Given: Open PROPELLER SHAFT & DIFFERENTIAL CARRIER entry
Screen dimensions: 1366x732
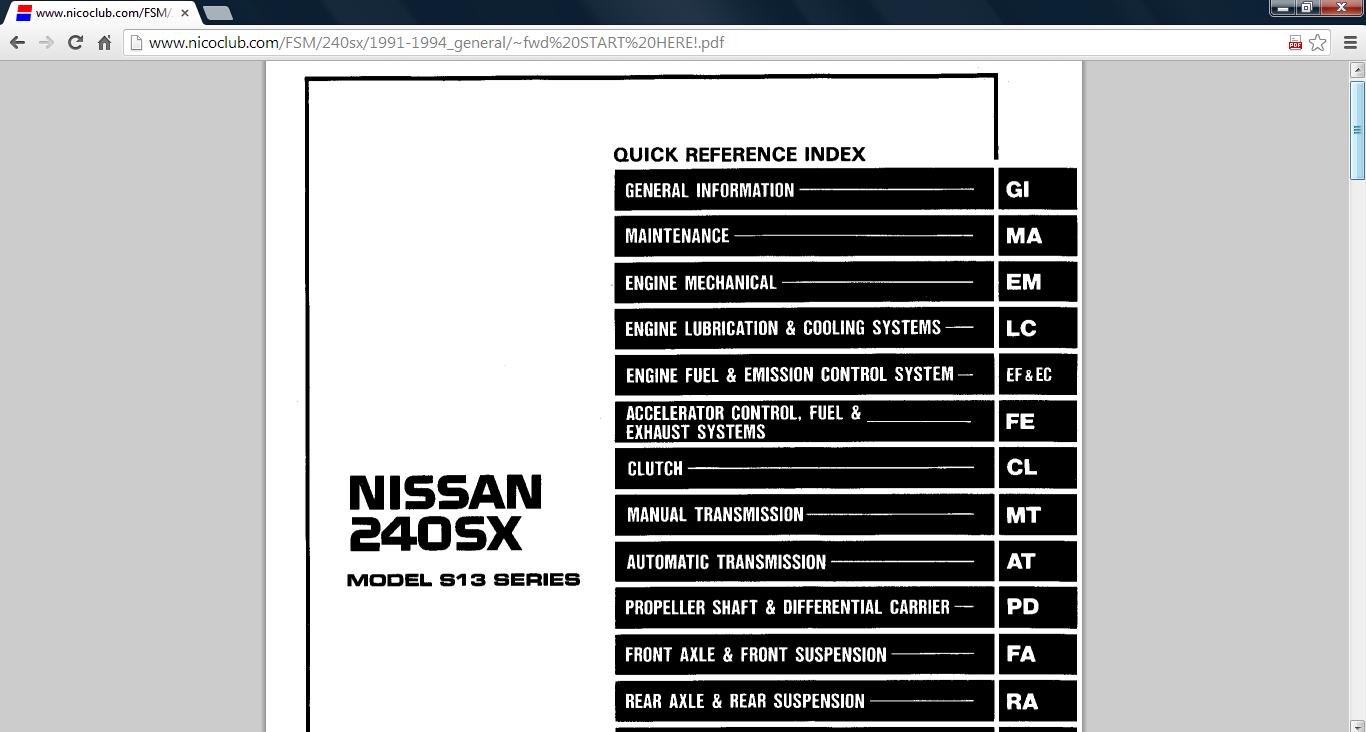Looking at the screenshot, I should pos(804,607).
